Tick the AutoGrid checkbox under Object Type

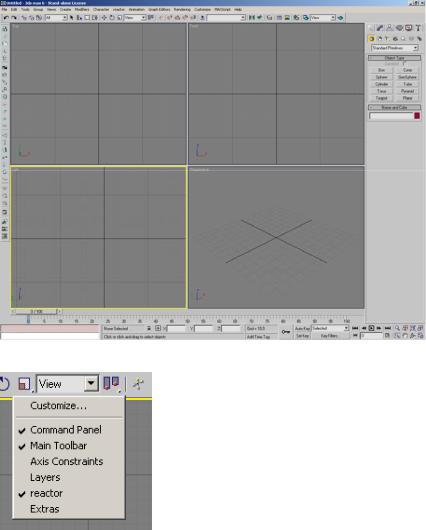(404, 63)
